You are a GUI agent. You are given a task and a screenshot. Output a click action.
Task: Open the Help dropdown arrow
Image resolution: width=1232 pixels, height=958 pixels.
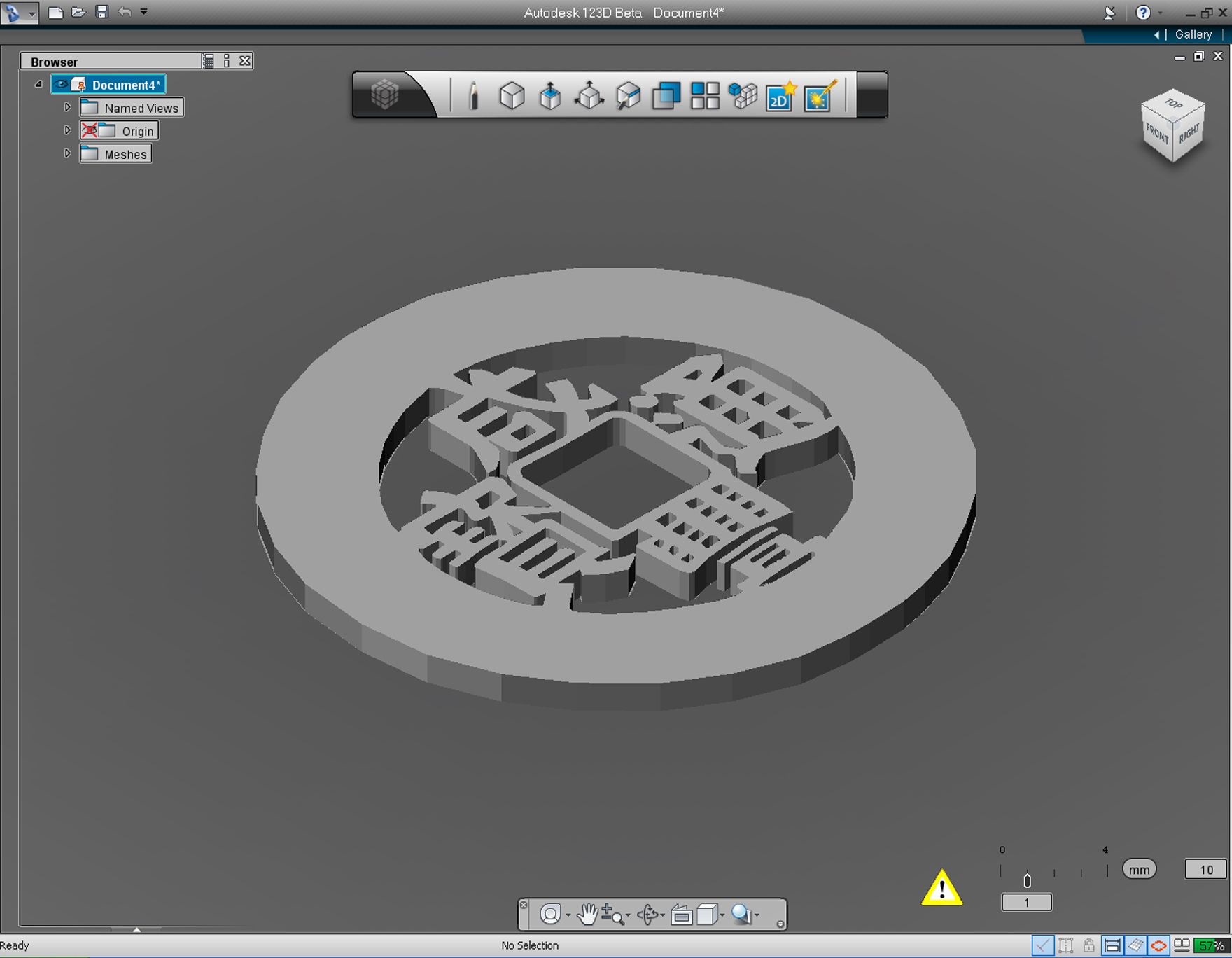[x=1160, y=13]
